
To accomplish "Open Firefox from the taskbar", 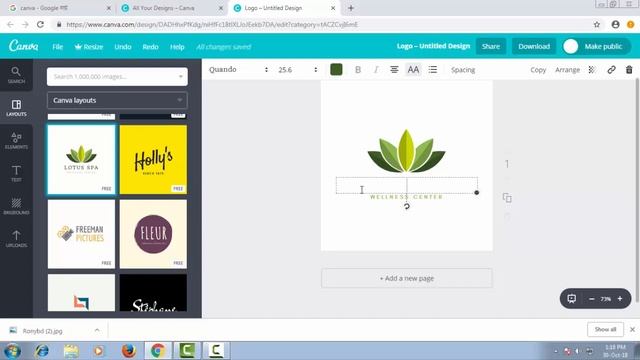I will (128, 351).
